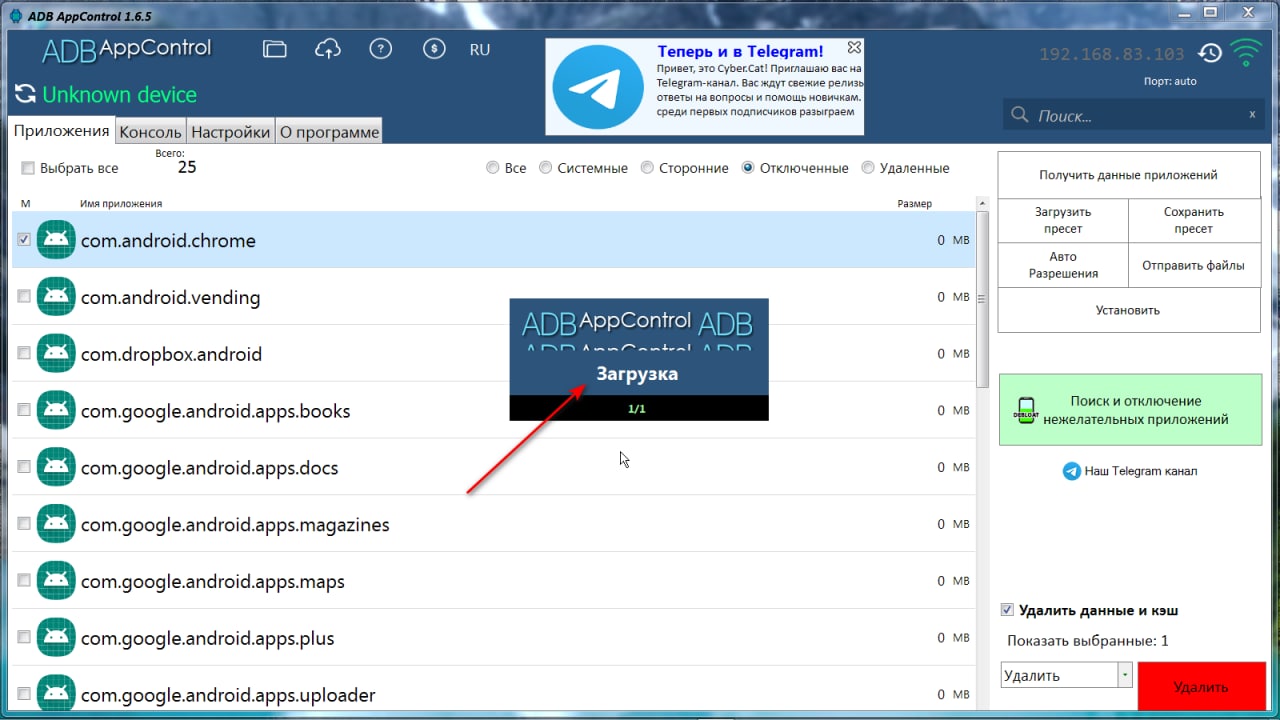The width and height of the screenshot is (1280, 720).
Task: Click the refresh device icon
Action: pyautogui.click(x=25, y=95)
